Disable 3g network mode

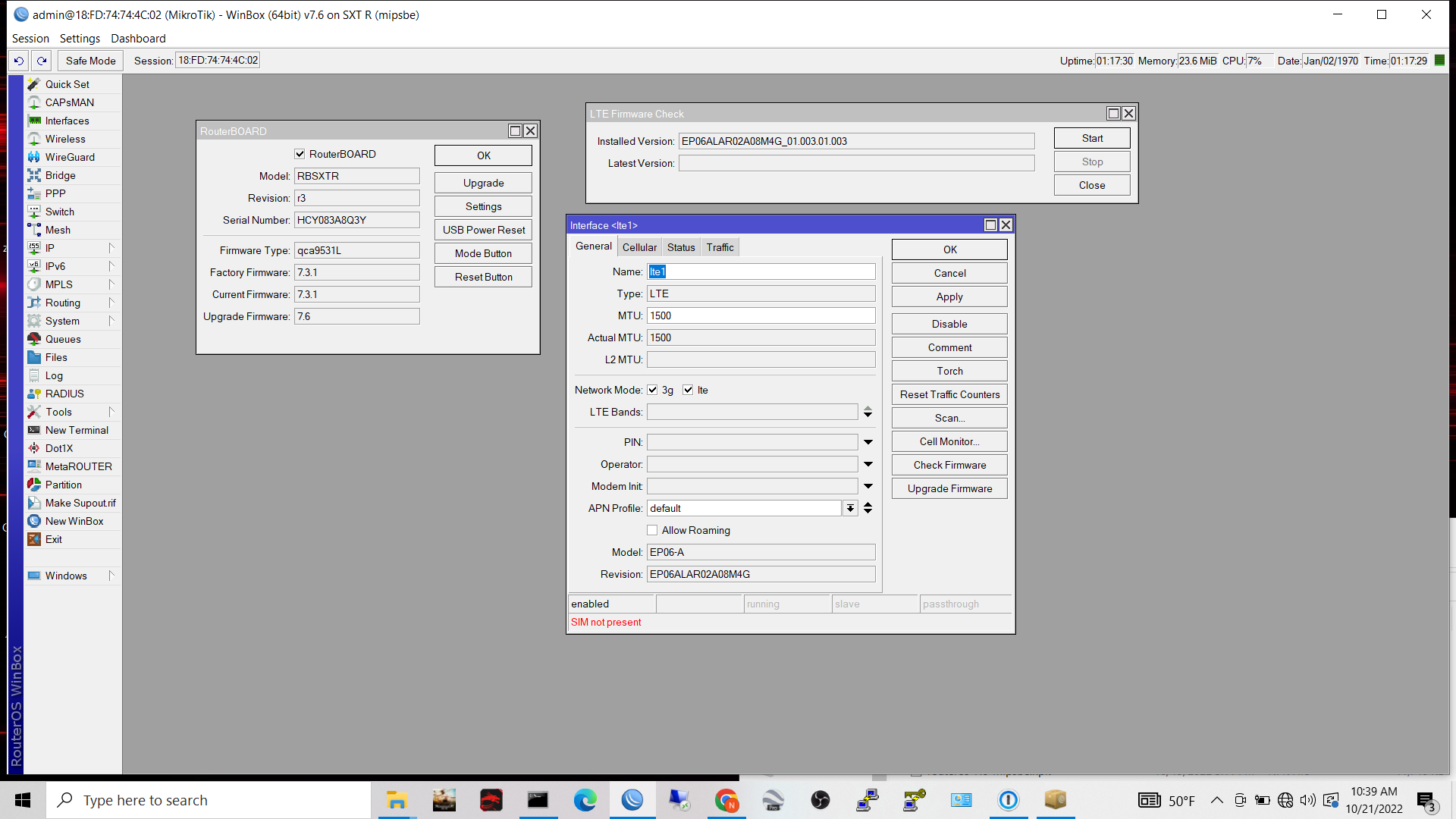pyautogui.click(x=653, y=390)
